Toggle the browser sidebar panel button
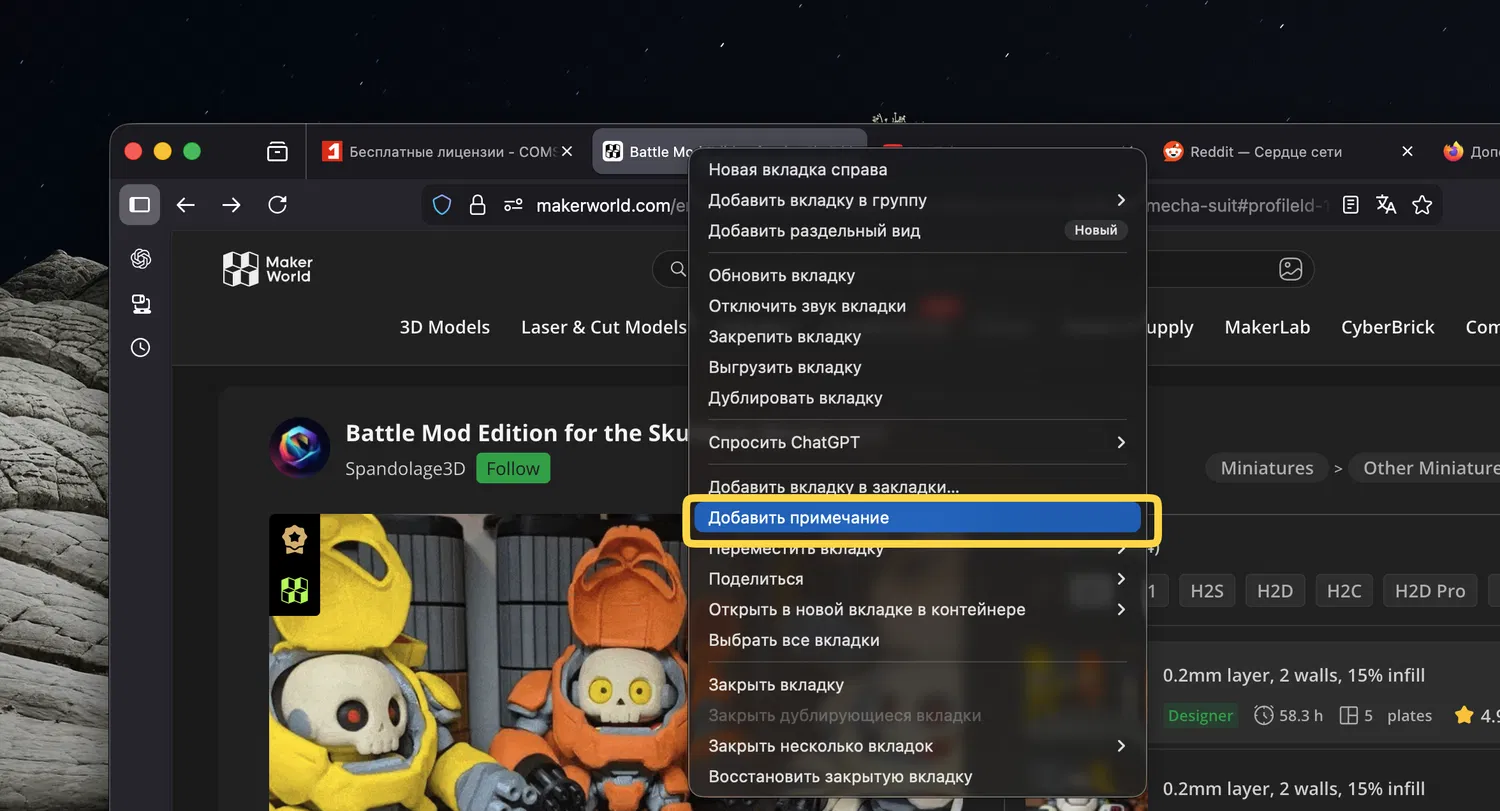 pyautogui.click(x=140, y=205)
